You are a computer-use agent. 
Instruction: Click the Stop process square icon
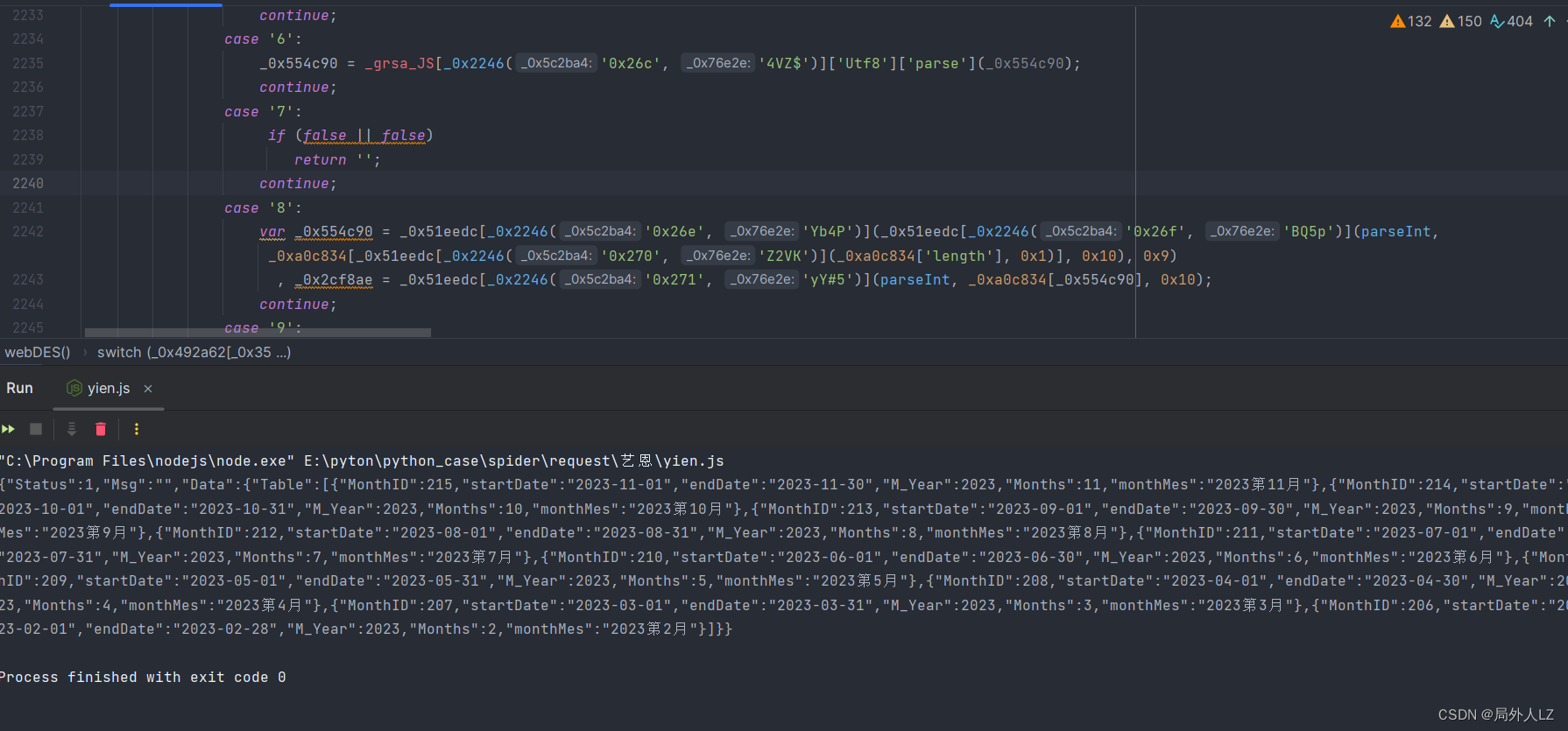(x=36, y=429)
